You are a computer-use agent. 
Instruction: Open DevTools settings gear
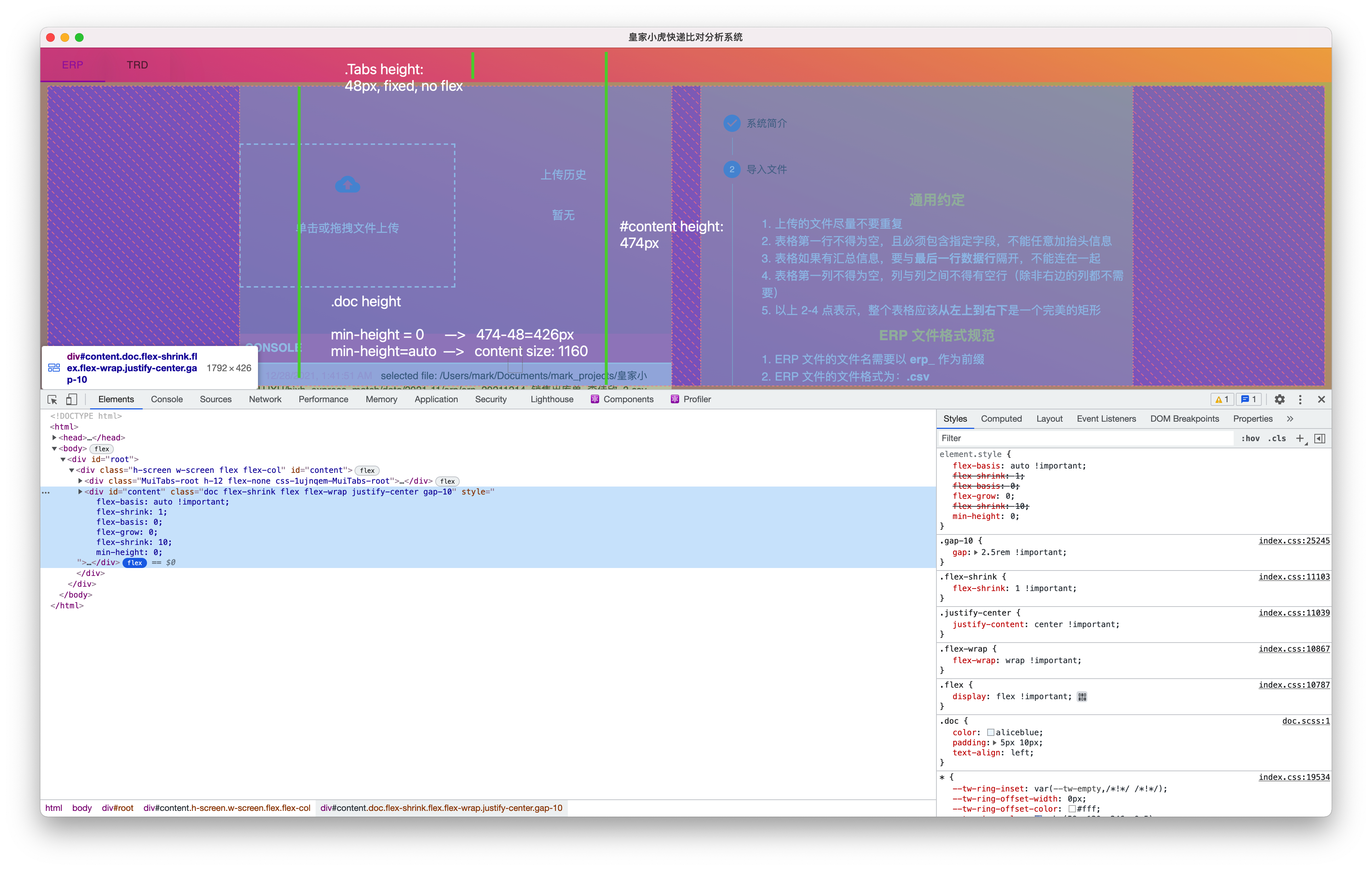(1280, 400)
